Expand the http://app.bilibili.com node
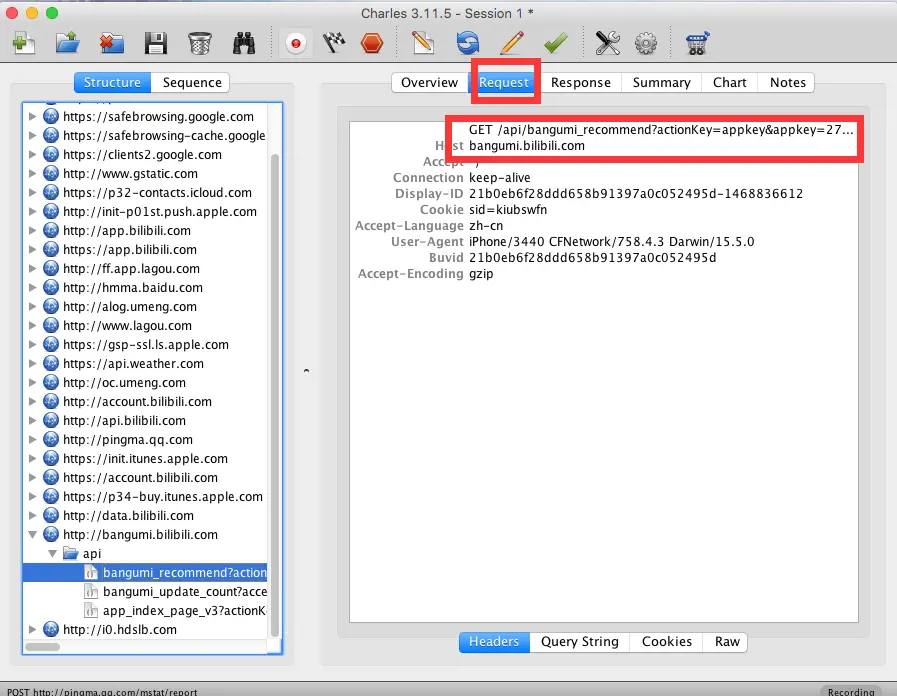 click(x=33, y=230)
